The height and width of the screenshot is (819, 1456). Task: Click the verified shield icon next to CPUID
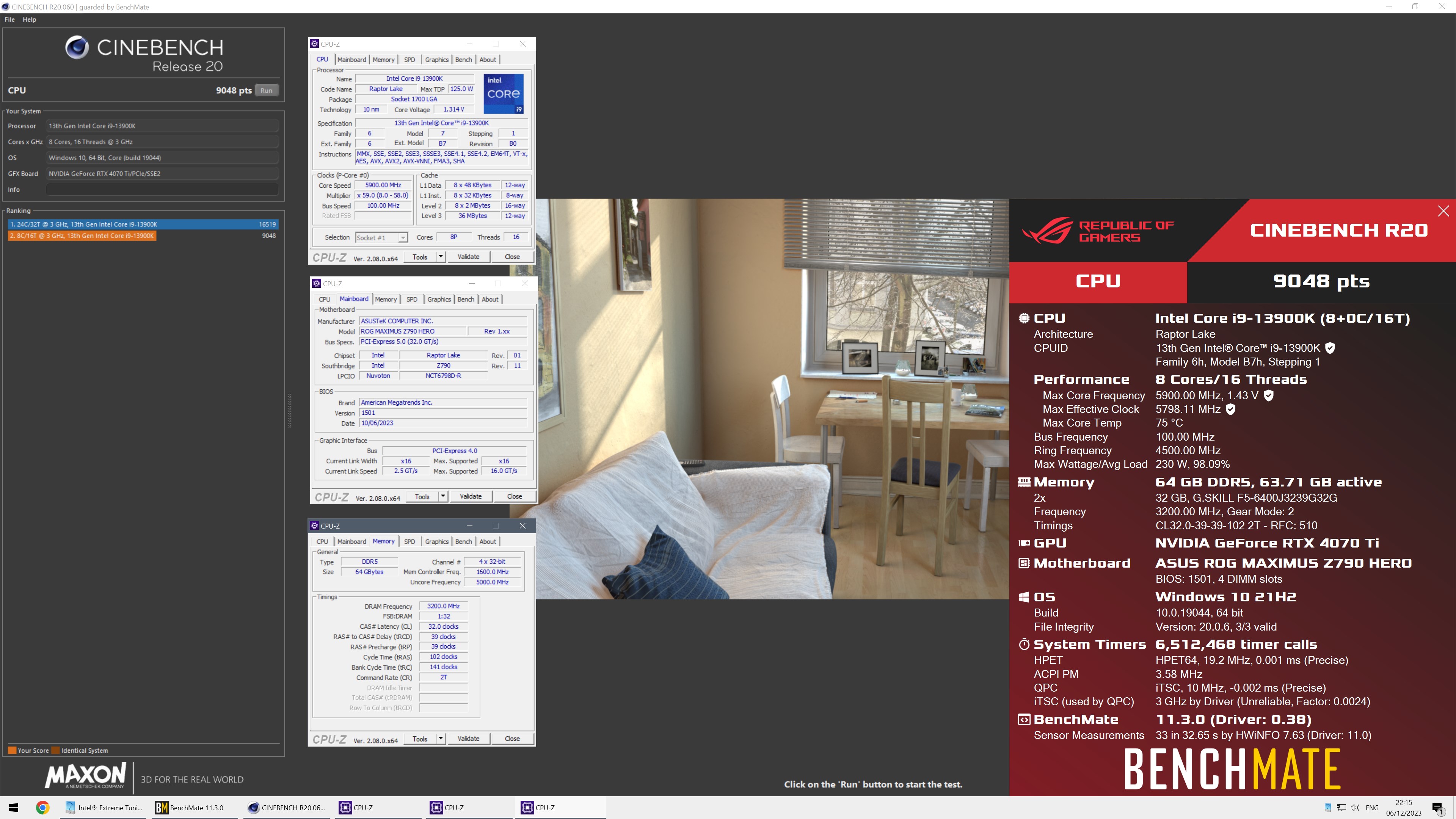tap(1330, 348)
